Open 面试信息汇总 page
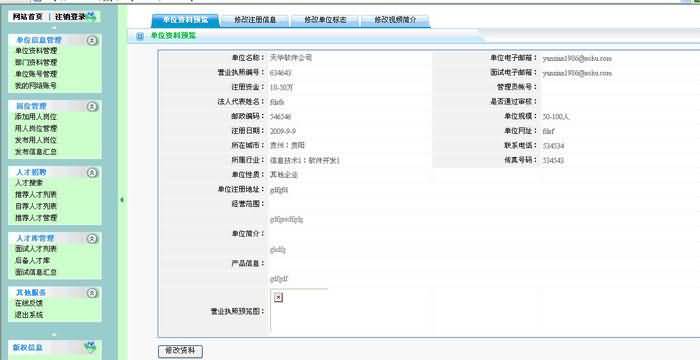The width and height of the screenshot is (700, 360). pyautogui.click(x=36, y=272)
